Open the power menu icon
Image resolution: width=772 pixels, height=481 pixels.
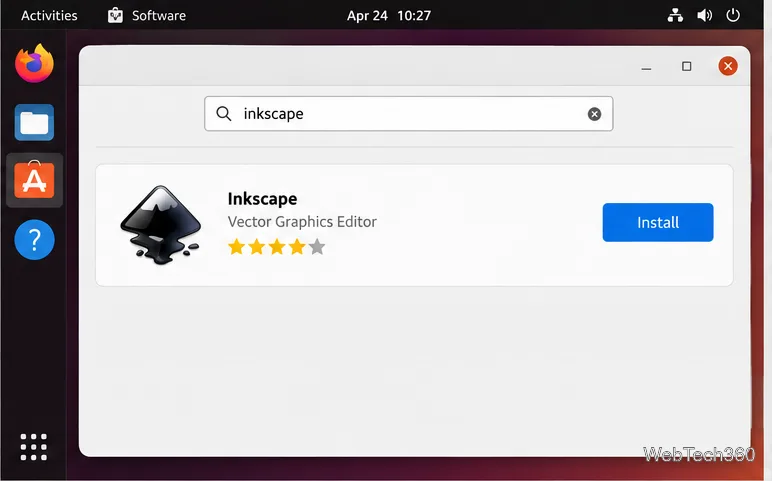[x=733, y=16]
